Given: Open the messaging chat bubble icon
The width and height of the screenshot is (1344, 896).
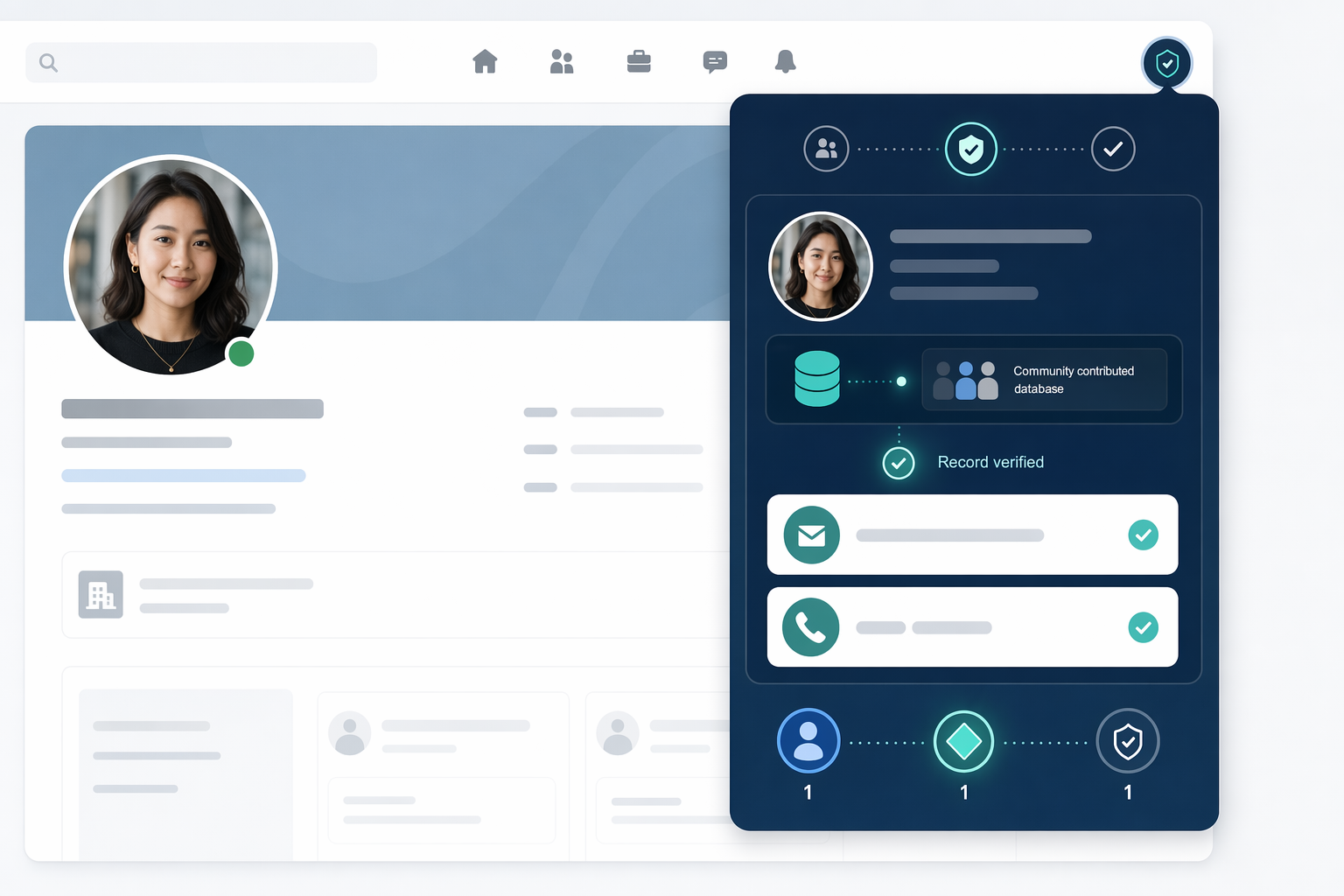Looking at the screenshot, I should pos(715,61).
